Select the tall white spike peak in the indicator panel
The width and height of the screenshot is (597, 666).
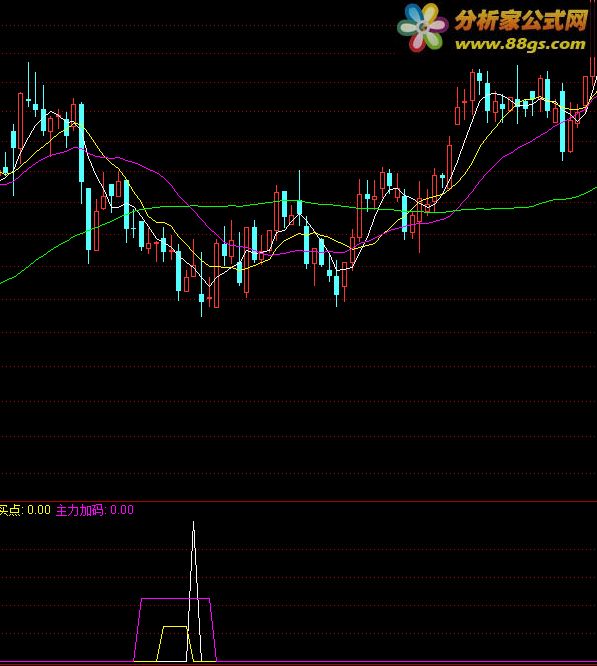(194, 523)
